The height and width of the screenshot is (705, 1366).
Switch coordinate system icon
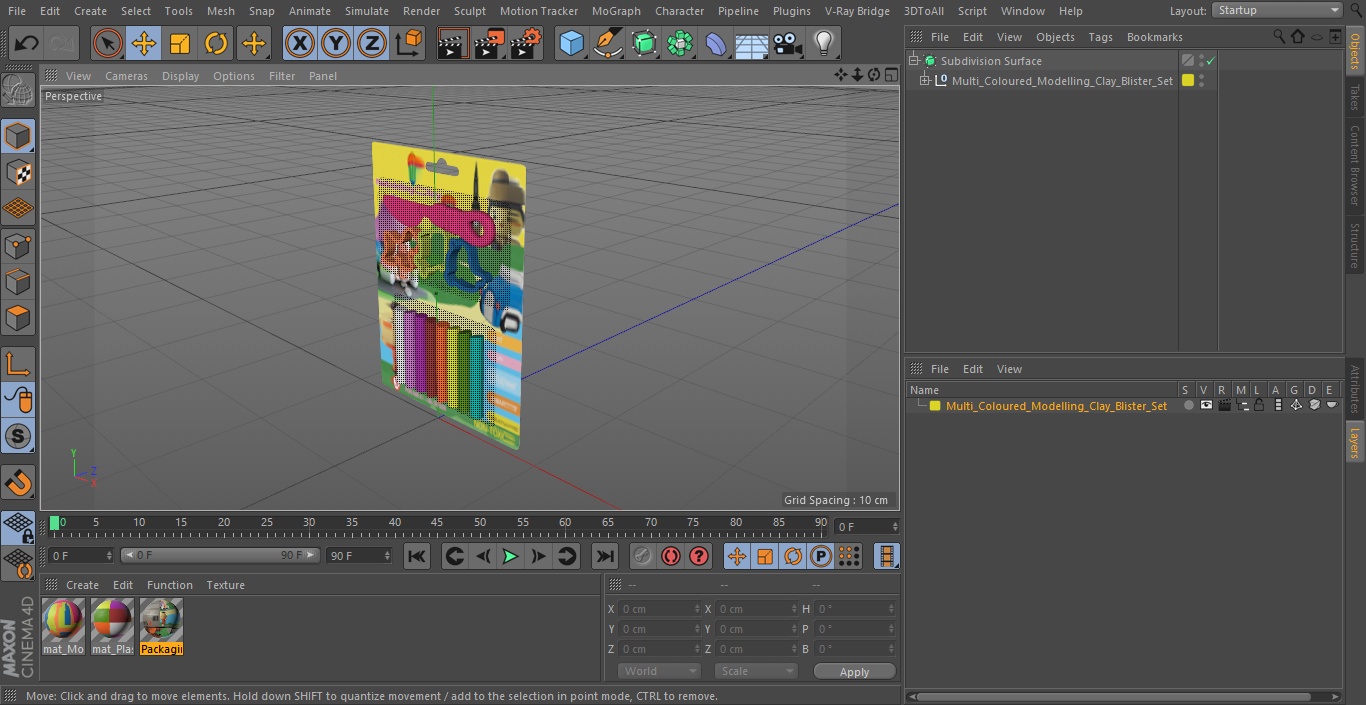(x=409, y=43)
